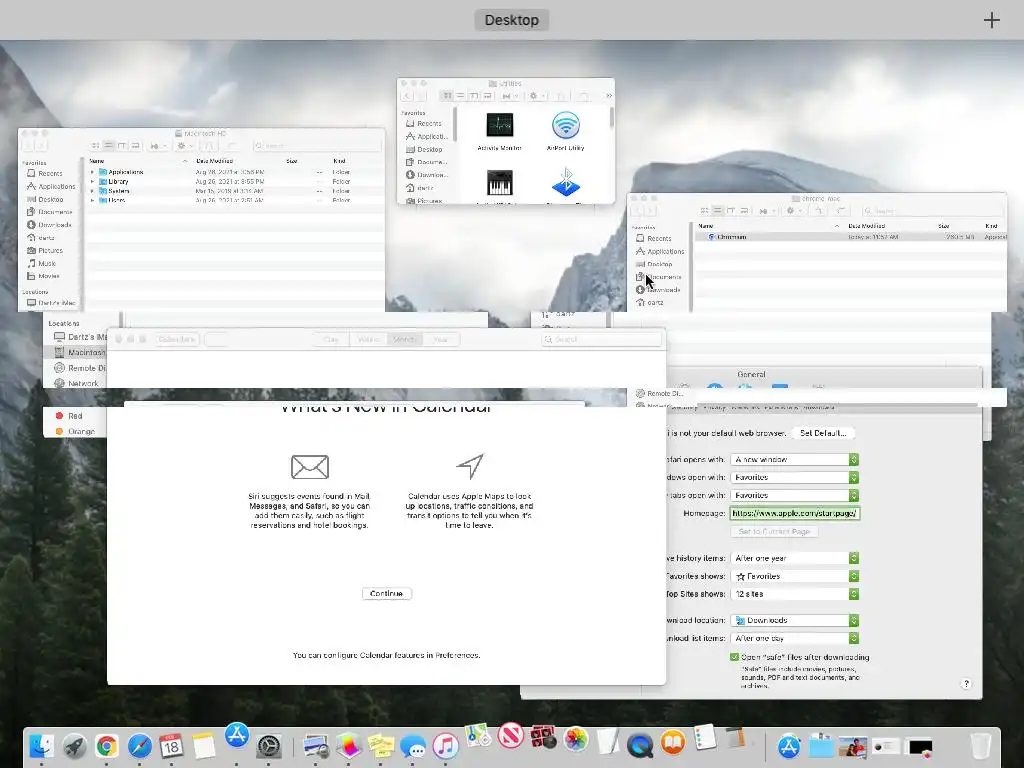This screenshot has width=1024, height=768.
Task: Open New windows open with dropdown
Action: 794,477
